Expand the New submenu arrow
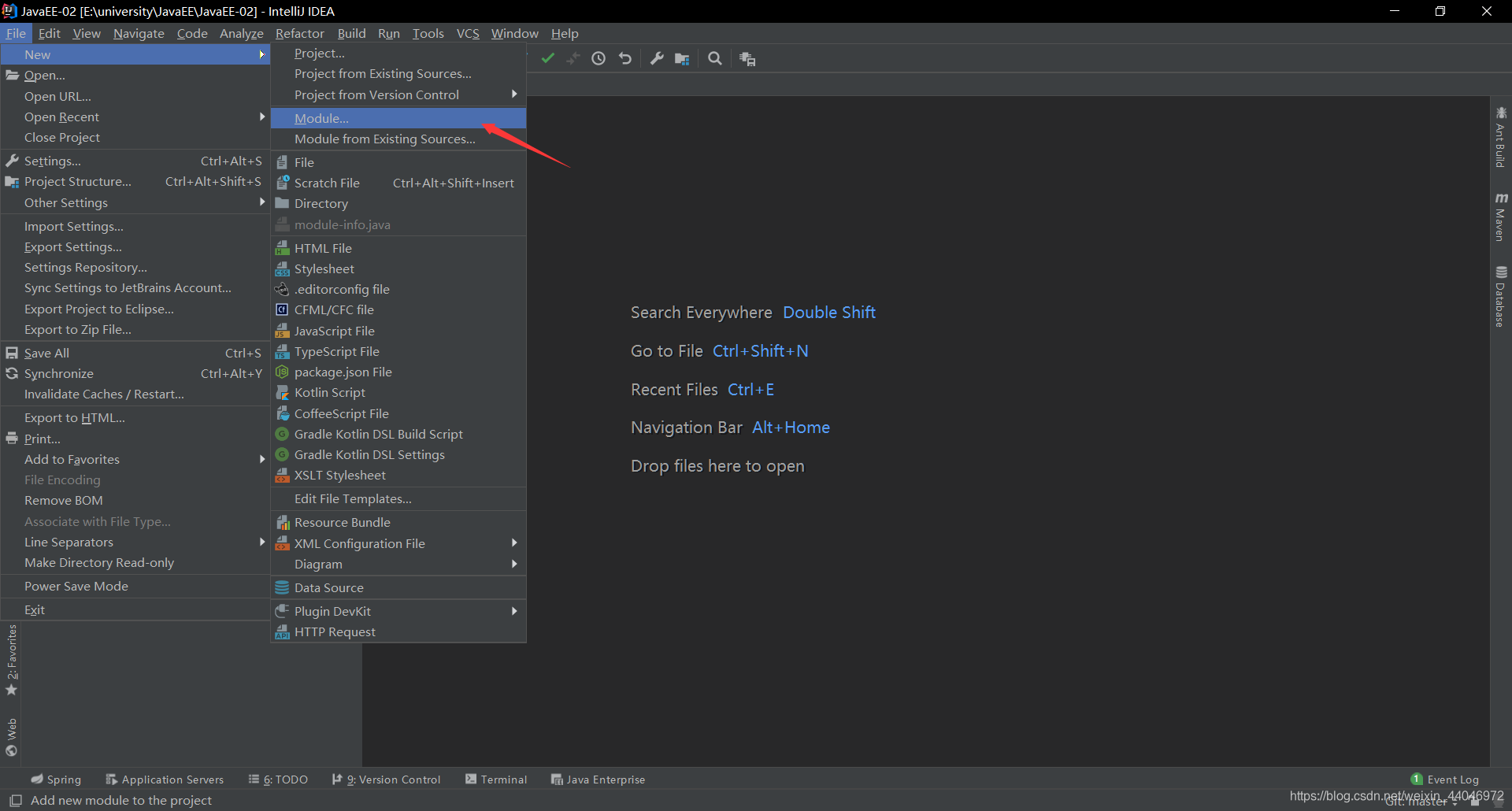 pos(261,54)
